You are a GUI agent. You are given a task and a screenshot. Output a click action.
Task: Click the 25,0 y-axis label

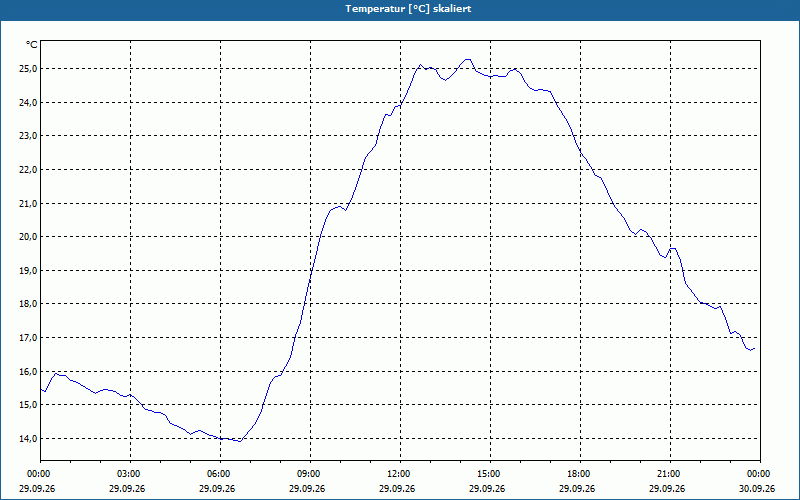[30, 69]
